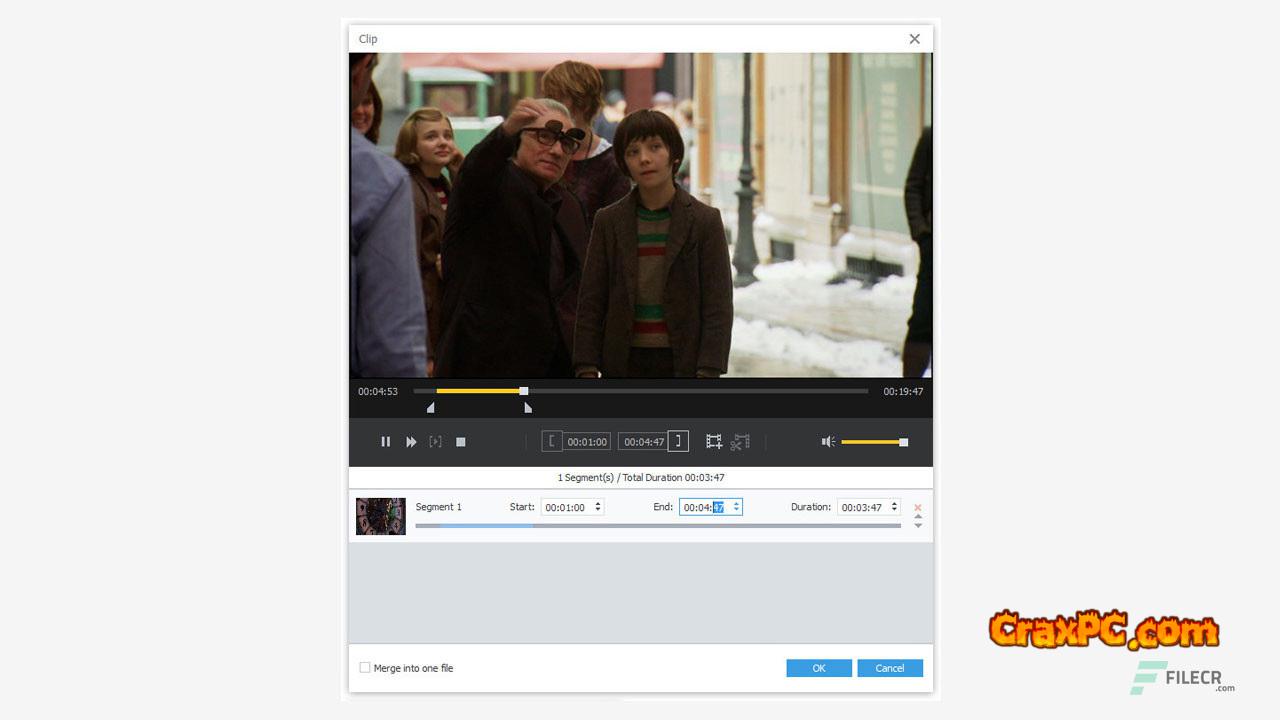Click the volume slider handle
The image size is (1280, 720).
point(903,442)
